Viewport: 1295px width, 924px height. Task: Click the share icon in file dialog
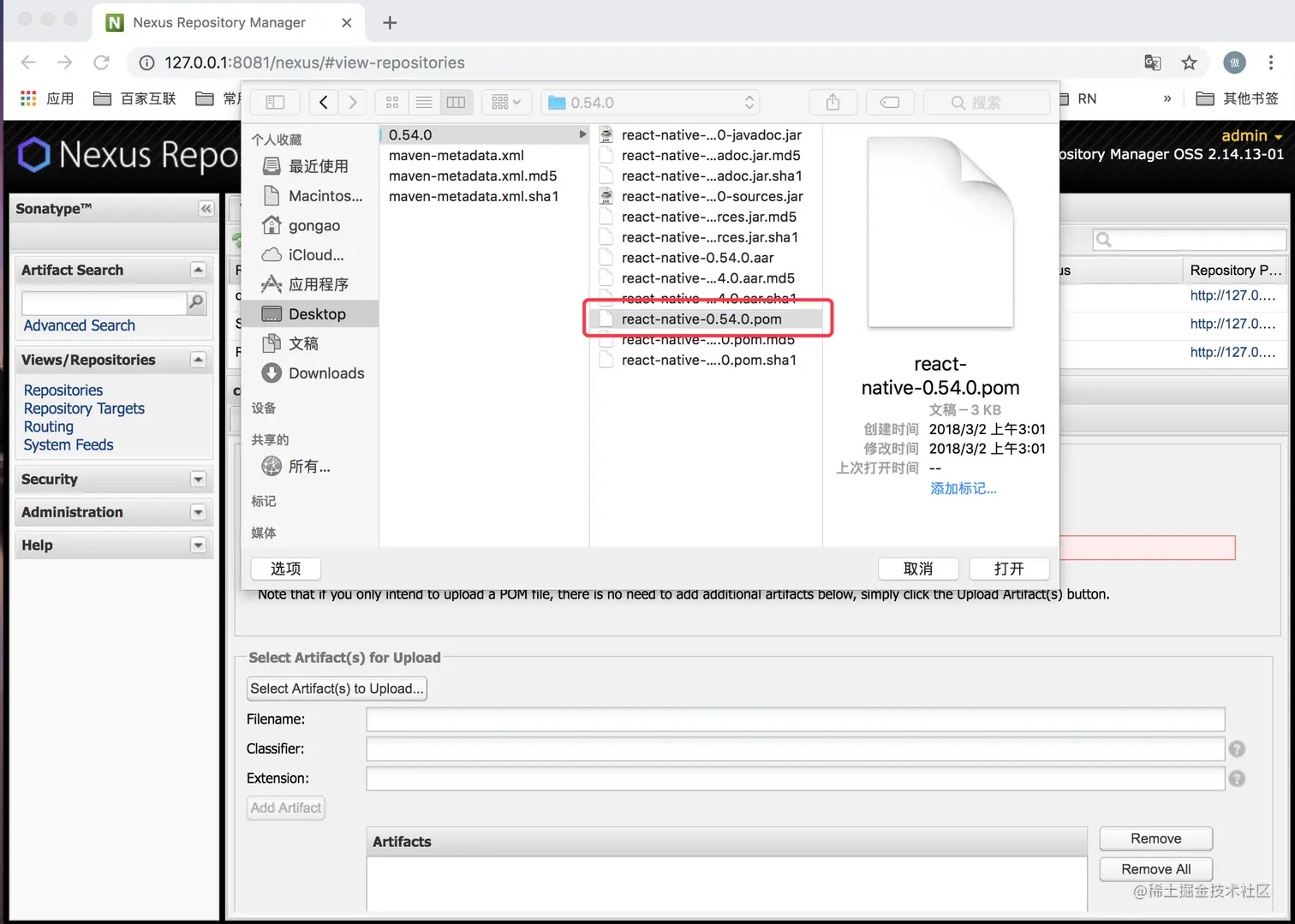(x=832, y=102)
